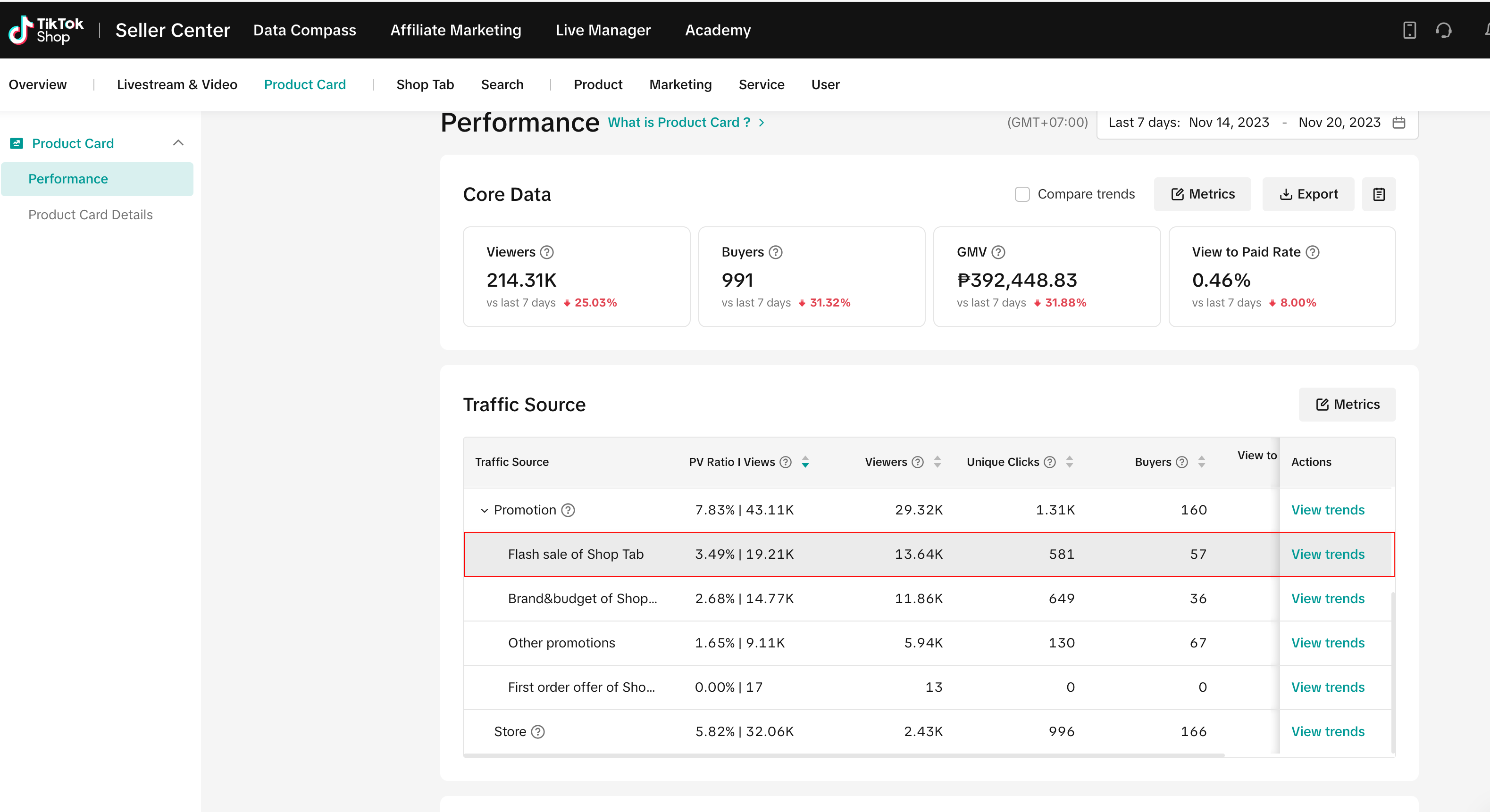View trends for Flash sale of Shop Tab
The image size is (1490, 812).
1328,554
